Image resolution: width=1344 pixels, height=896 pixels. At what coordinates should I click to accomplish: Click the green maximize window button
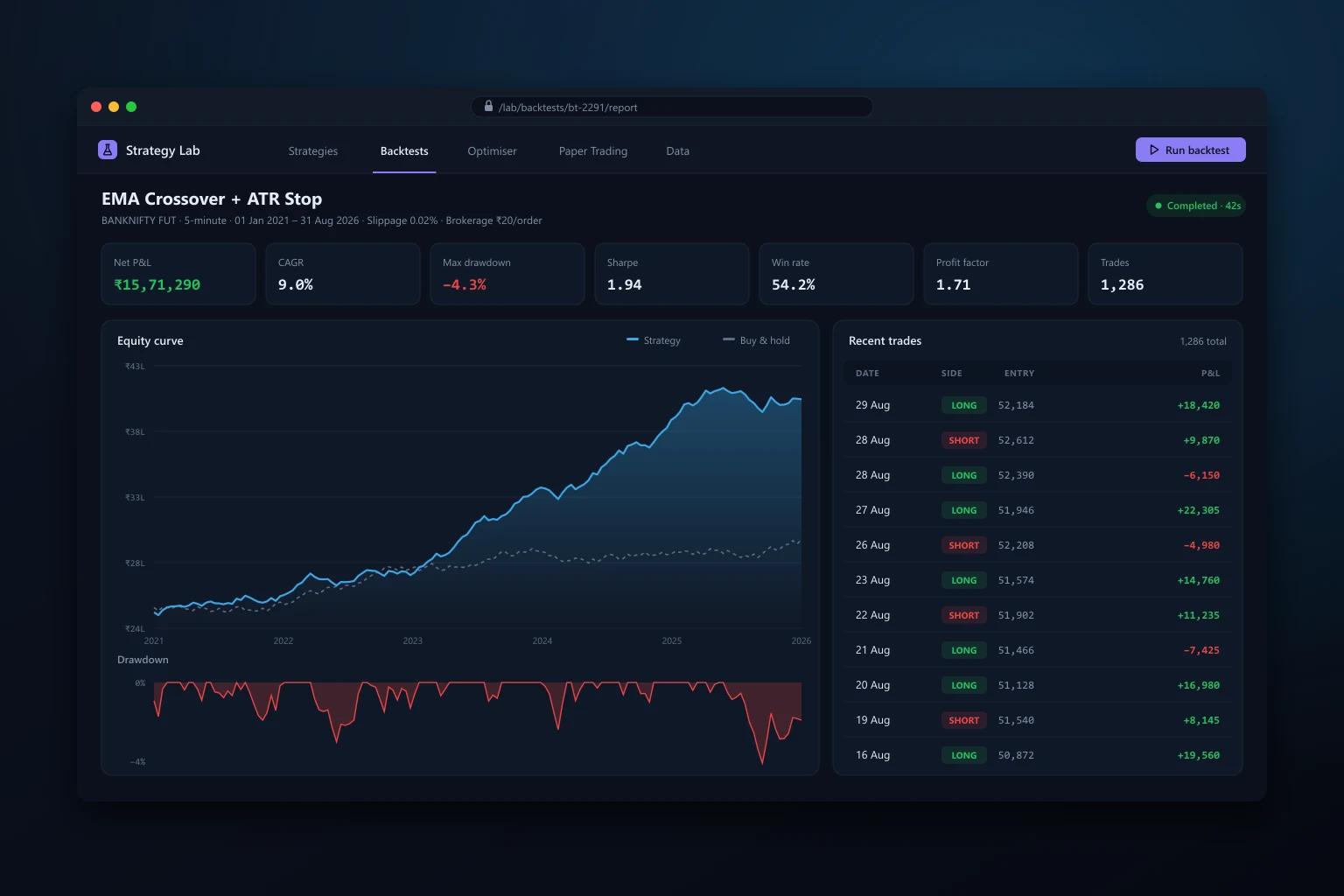131,107
